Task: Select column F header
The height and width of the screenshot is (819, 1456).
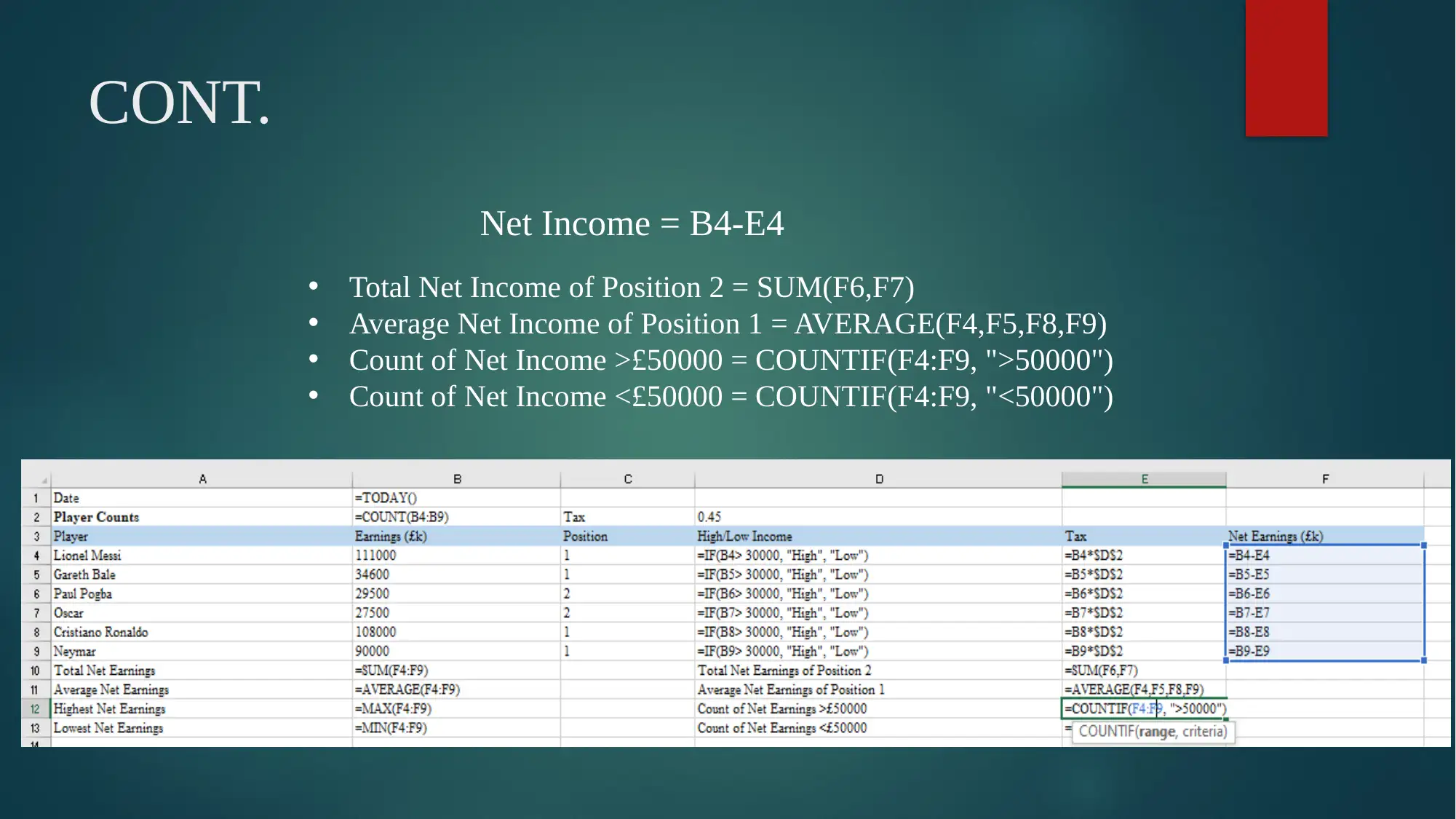Action: [x=1325, y=479]
